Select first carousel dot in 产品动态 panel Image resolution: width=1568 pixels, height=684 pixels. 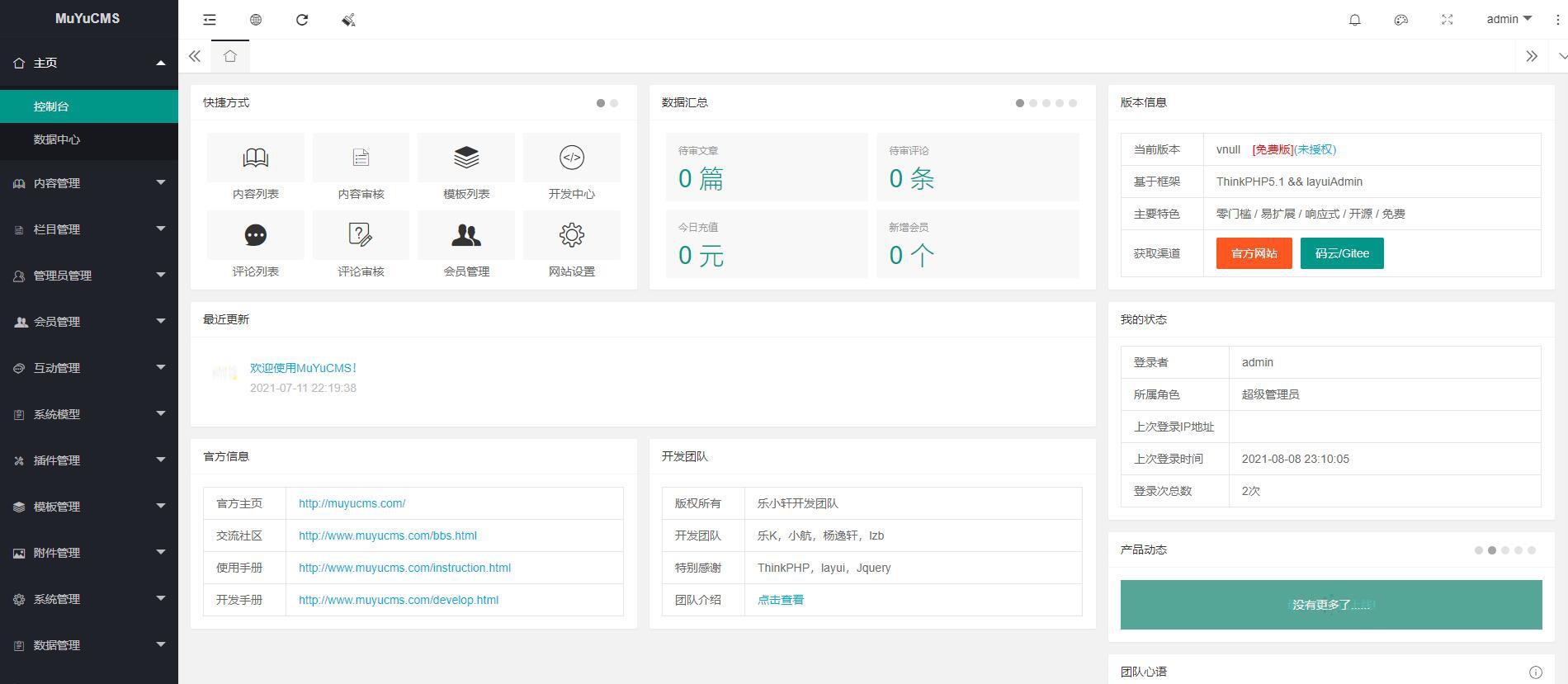pyautogui.click(x=1479, y=550)
